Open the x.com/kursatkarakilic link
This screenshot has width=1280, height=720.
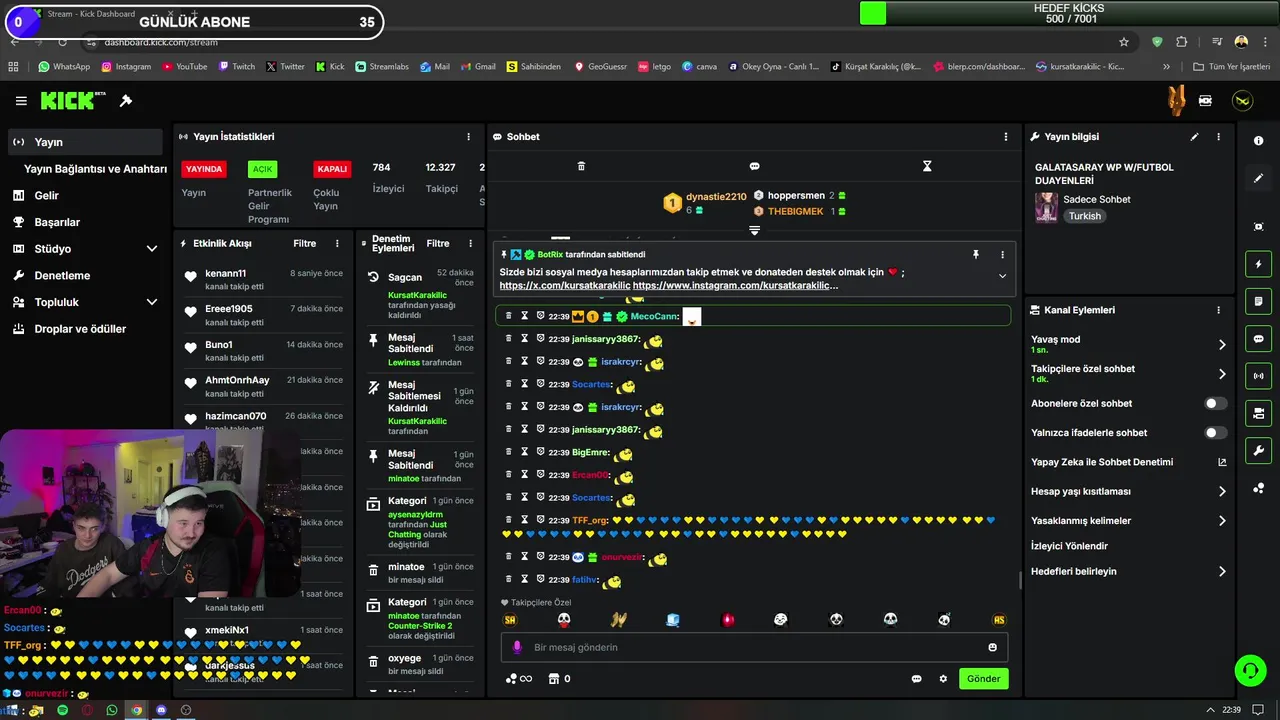pos(564,286)
